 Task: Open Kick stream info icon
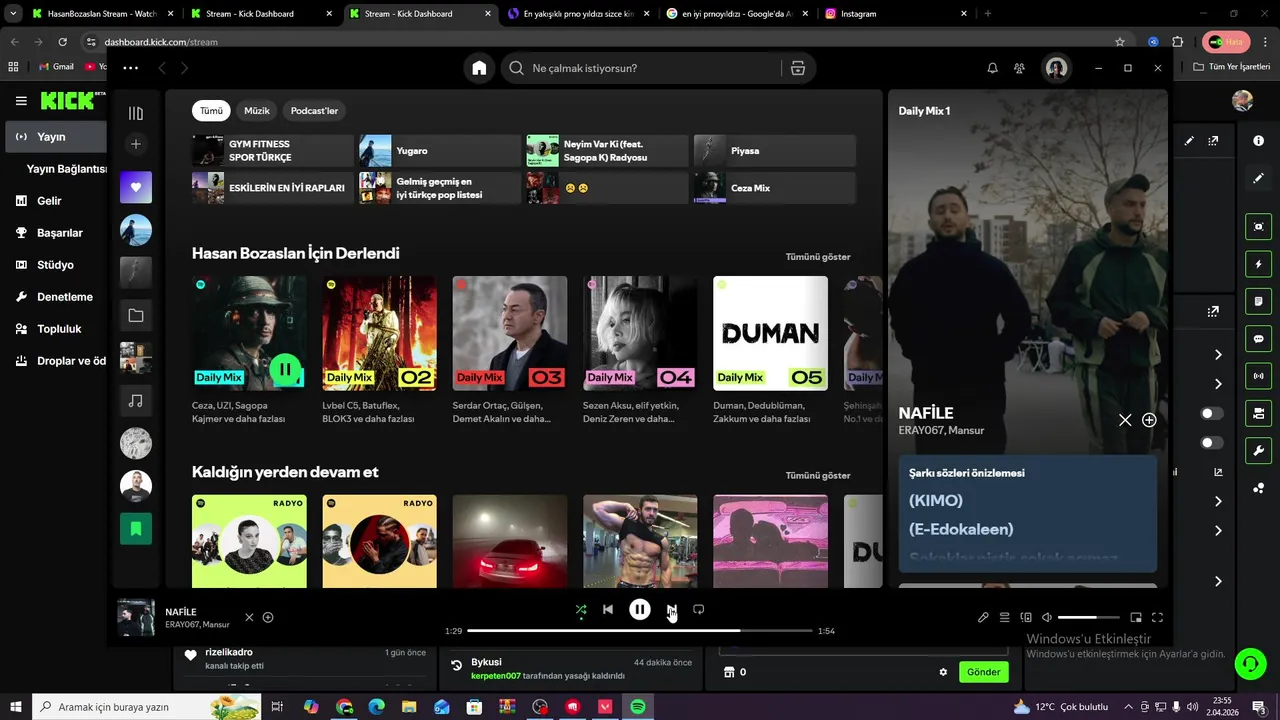click(1259, 141)
